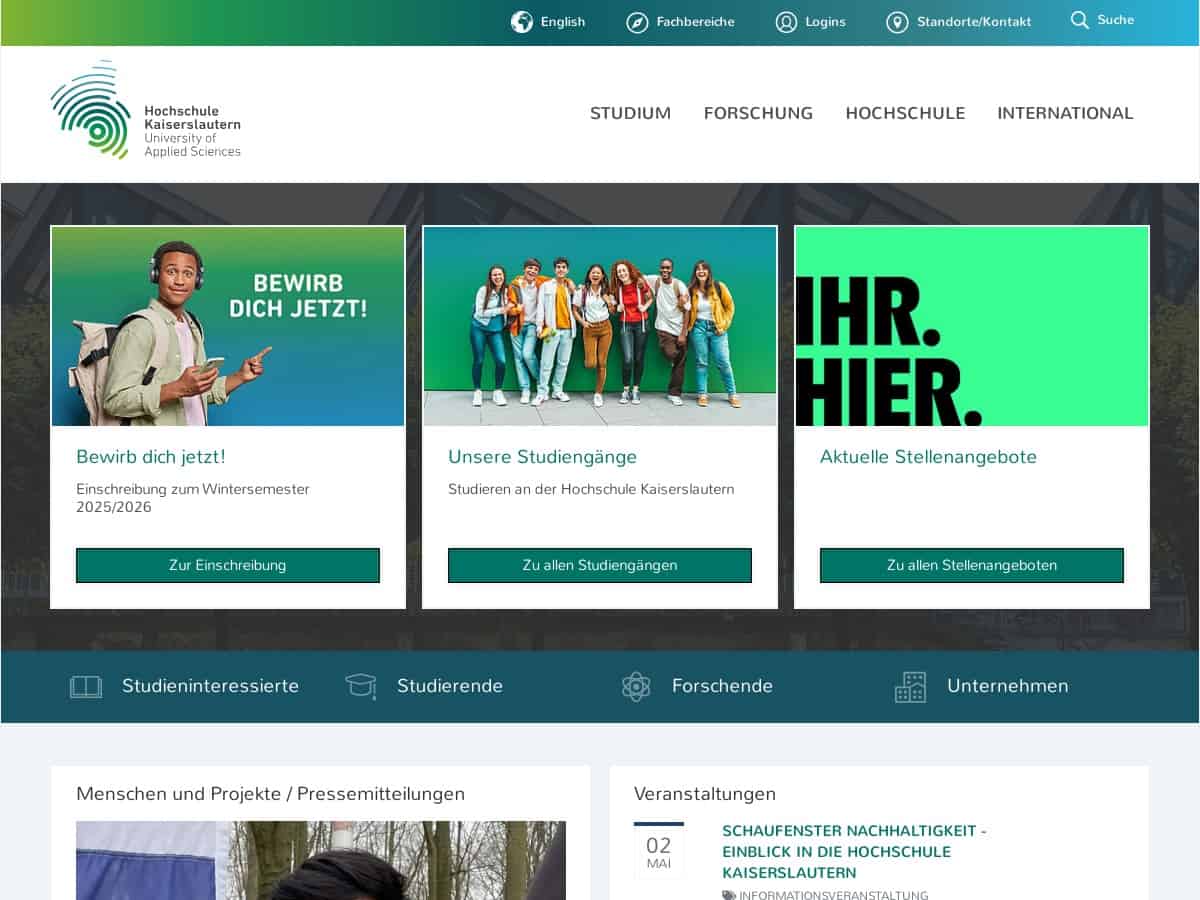
Task: Click the 'Veranstaltungen' section heading
Action: pyautogui.click(x=705, y=794)
